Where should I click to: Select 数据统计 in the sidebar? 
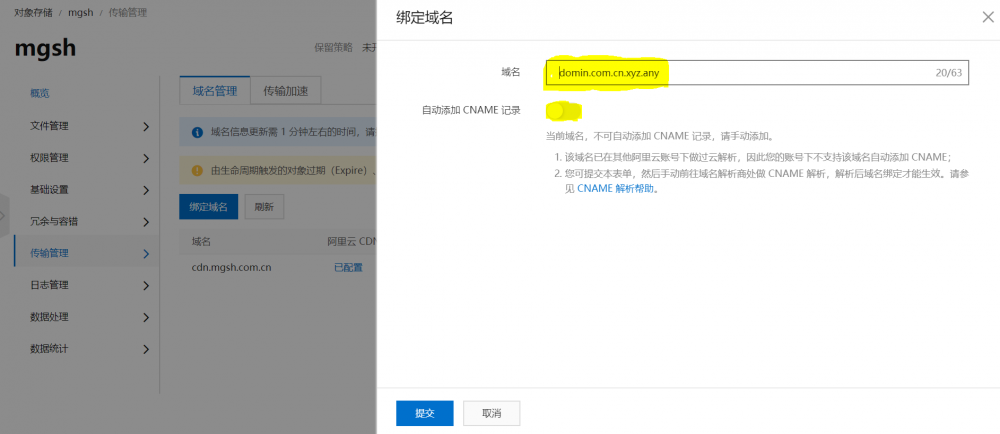tap(49, 349)
